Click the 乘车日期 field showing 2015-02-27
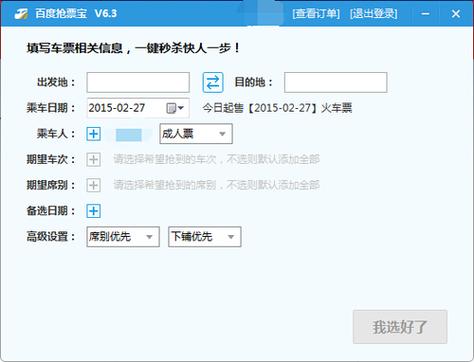The image size is (474, 362). [138, 108]
